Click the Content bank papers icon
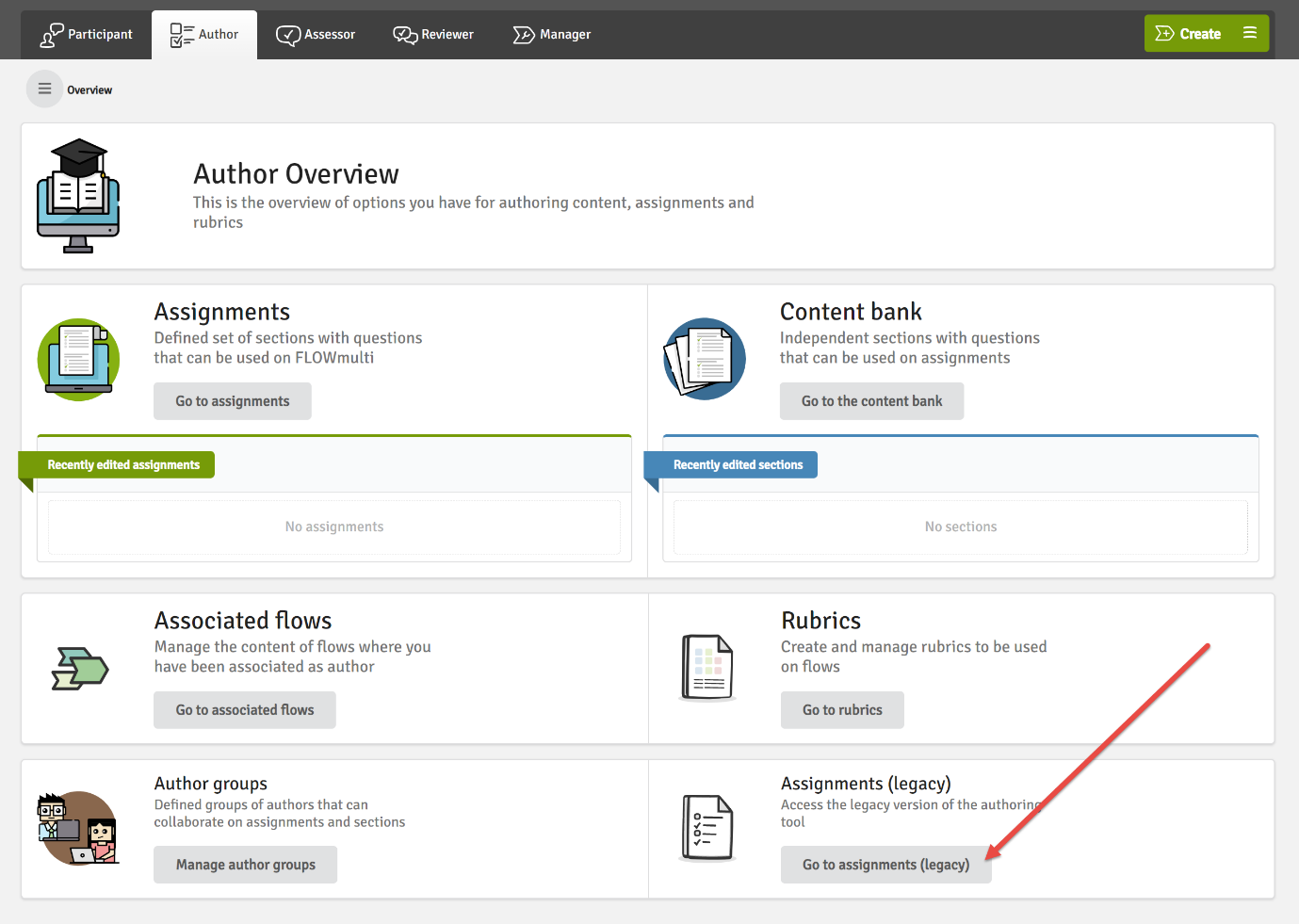This screenshot has height=924, width=1299. point(705,359)
